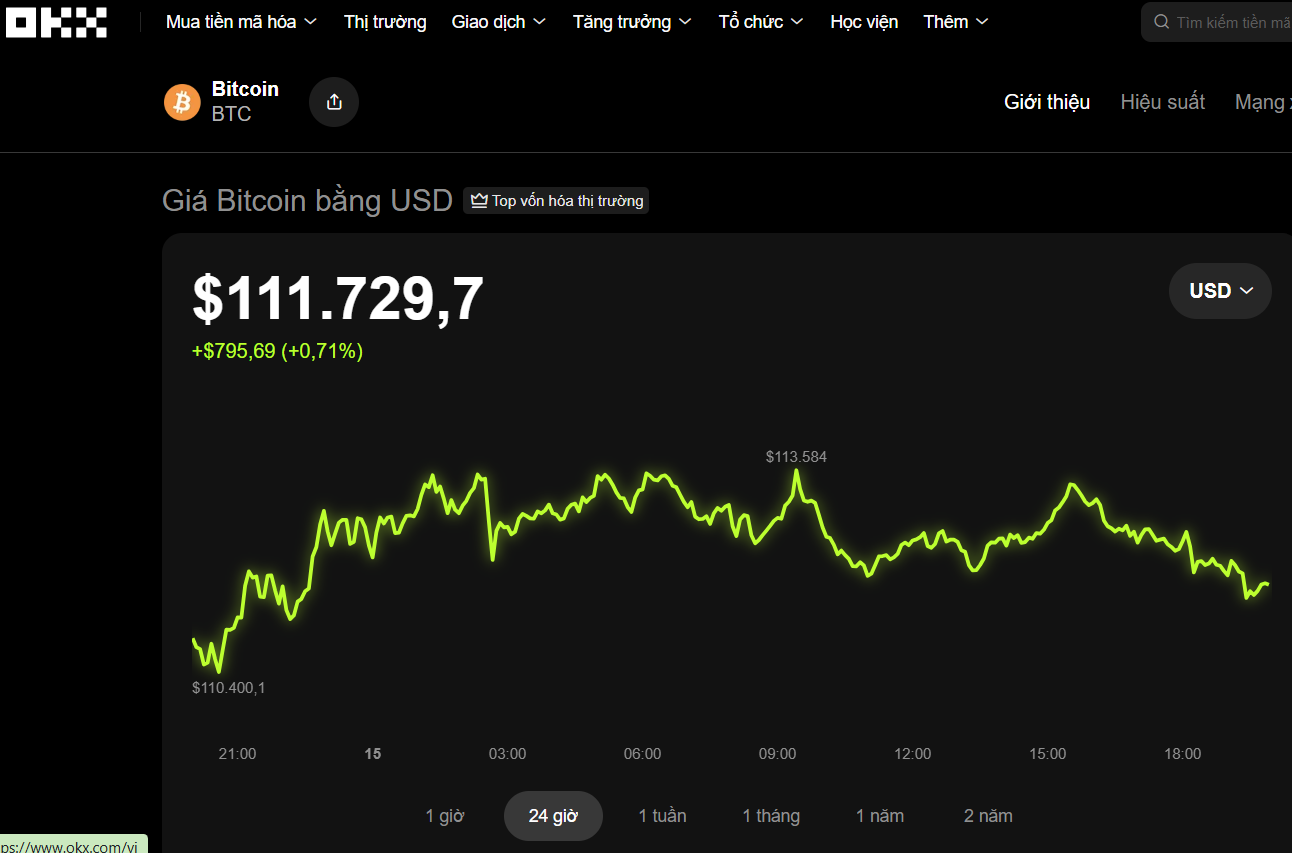The height and width of the screenshot is (853, 1292).
Task: Click the search magnifier icon
Action: (x=1161, y=22)
